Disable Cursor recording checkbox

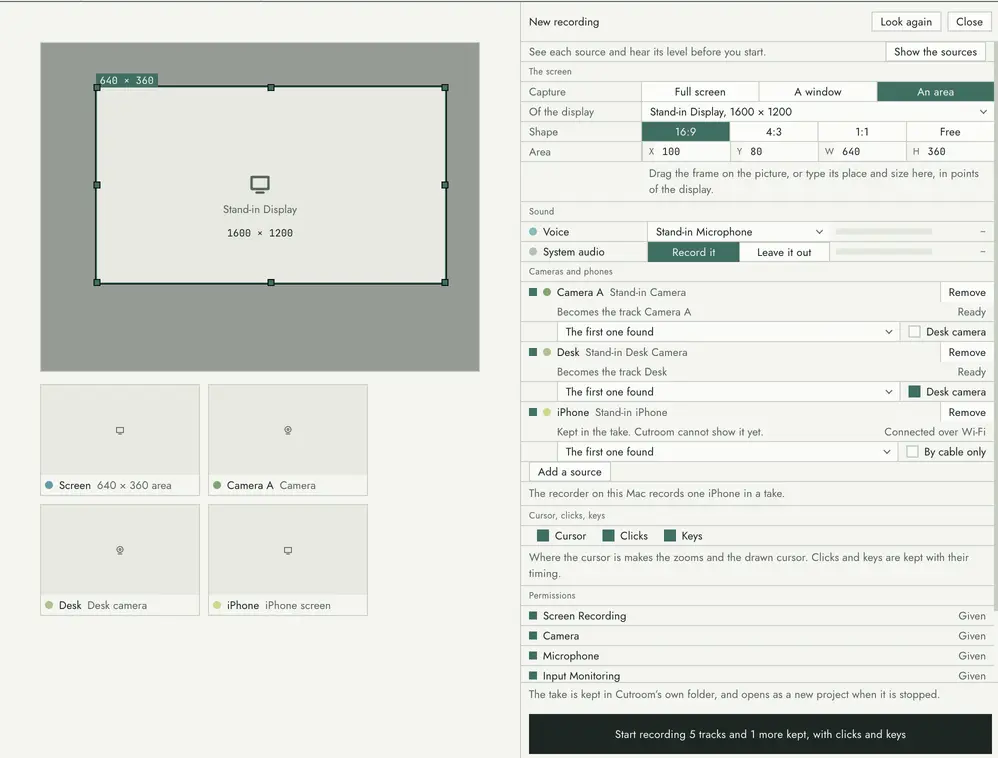point(543,536)
